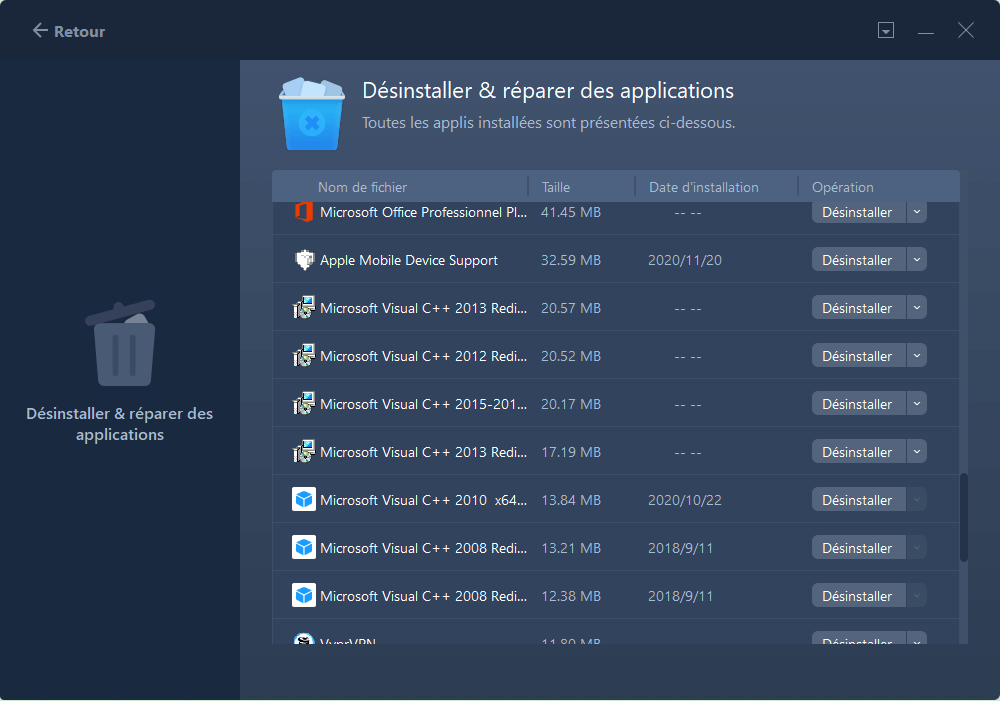Click the Taille column header

coord(557,186)
